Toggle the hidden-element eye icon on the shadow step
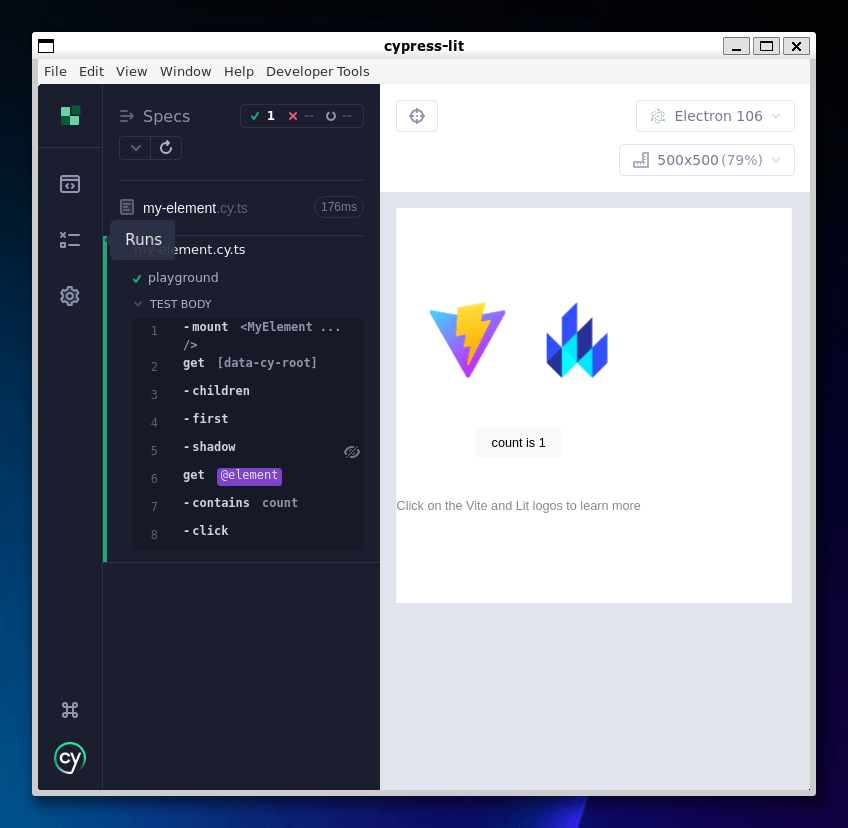Viewport: 848px width, 828px height. coord(352,452)
